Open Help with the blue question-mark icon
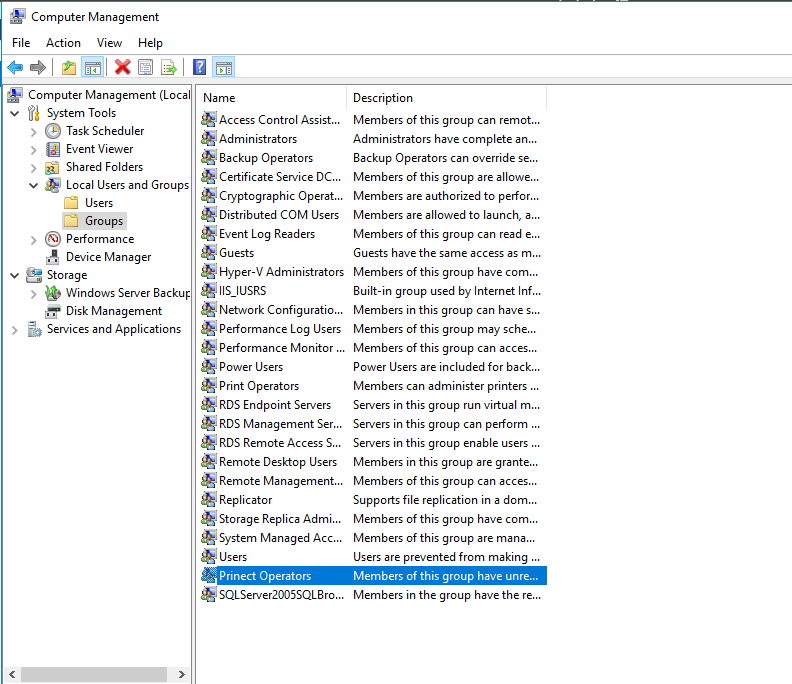 click(x=200, y=68)
